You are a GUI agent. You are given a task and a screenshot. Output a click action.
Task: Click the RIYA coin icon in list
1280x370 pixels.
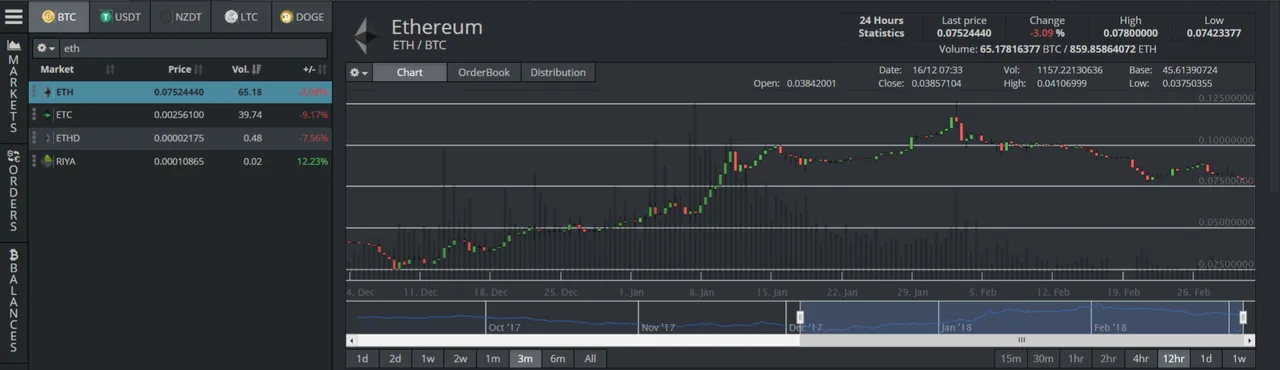coord(47,161)
